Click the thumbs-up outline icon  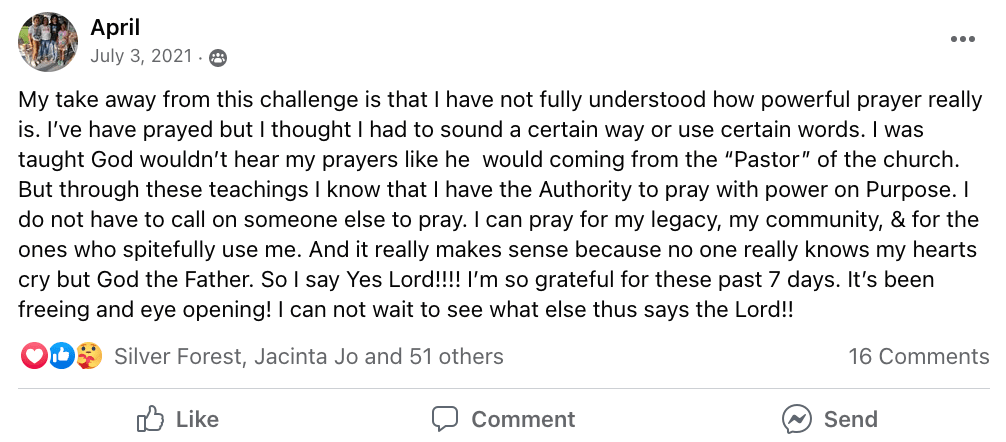(150, 418)
